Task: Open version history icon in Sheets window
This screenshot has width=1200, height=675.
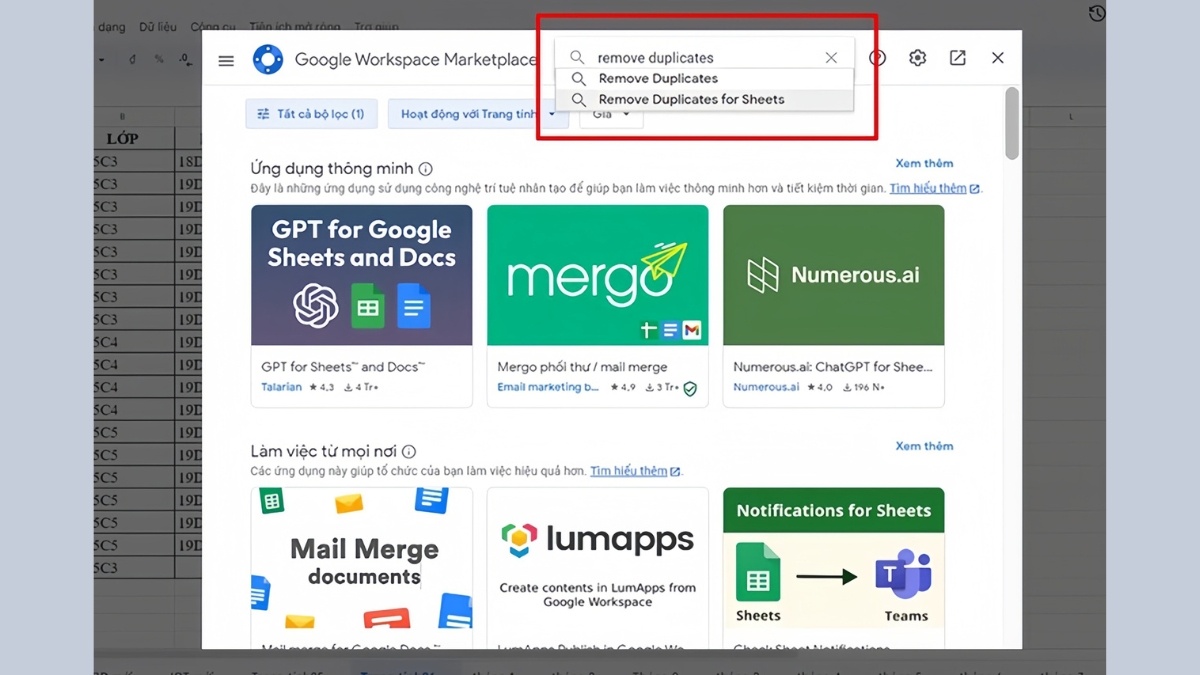Action: click(x=1097, y=13)
